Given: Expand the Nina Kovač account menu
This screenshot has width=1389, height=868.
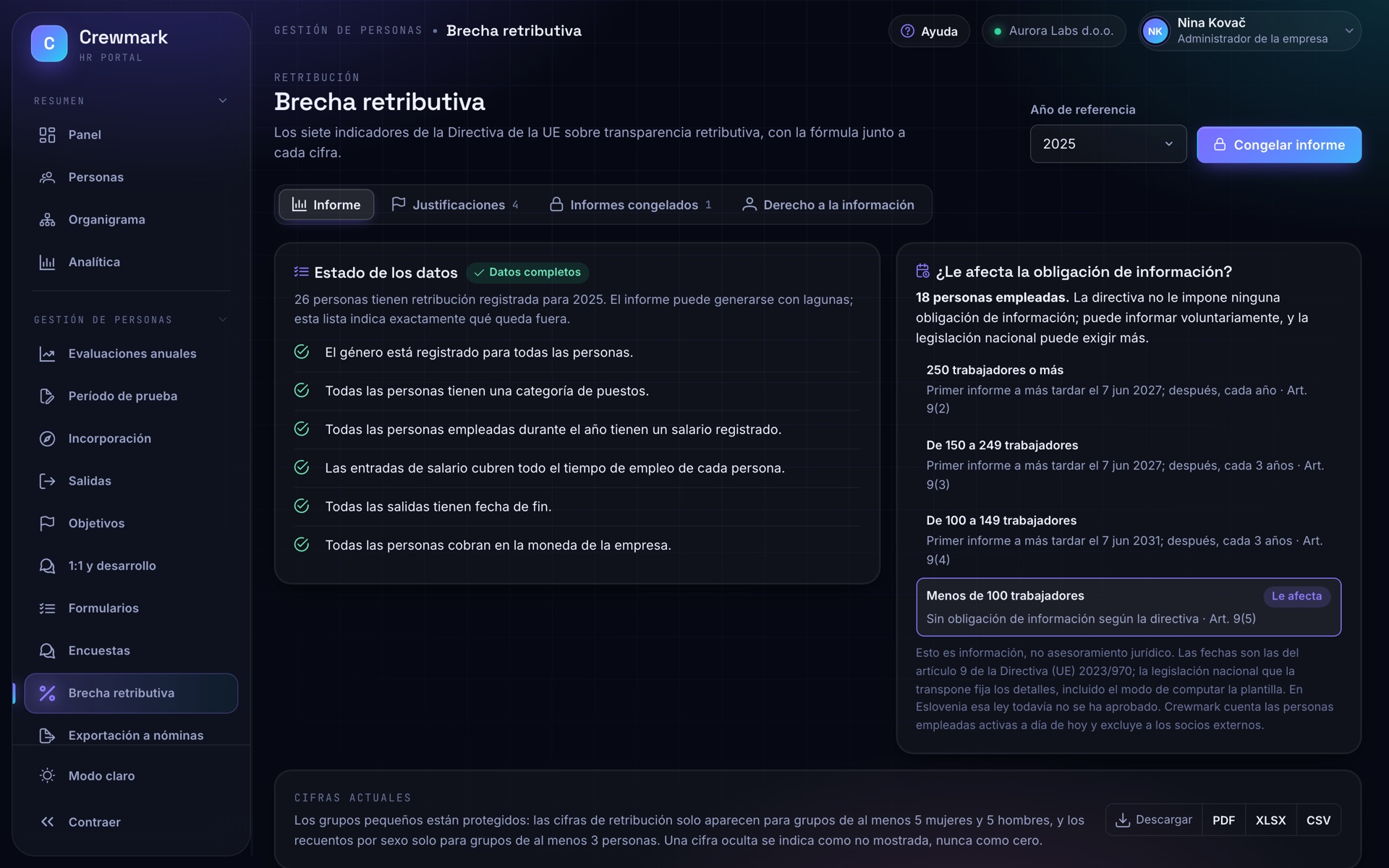Looking at the screenshot, I should [x=1249, y=31].
